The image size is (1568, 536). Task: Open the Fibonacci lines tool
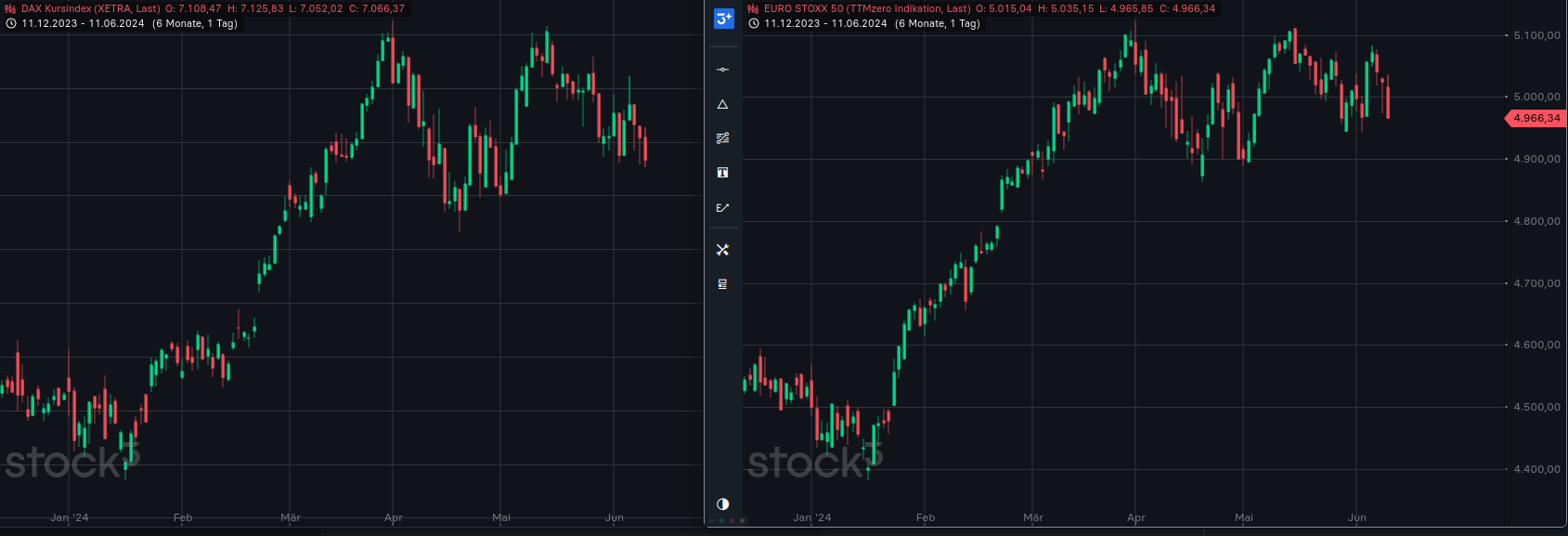click(x=722, y=138)
